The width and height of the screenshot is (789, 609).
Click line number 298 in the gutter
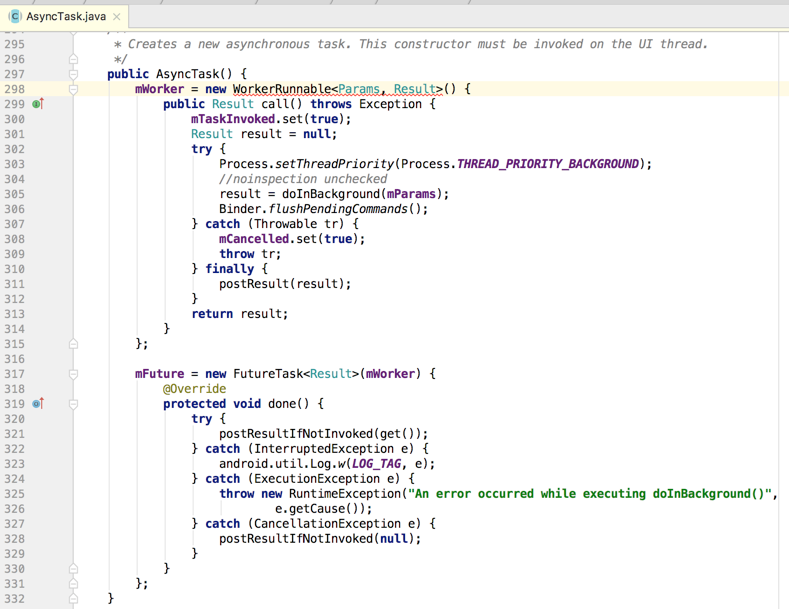pos(15,89)
